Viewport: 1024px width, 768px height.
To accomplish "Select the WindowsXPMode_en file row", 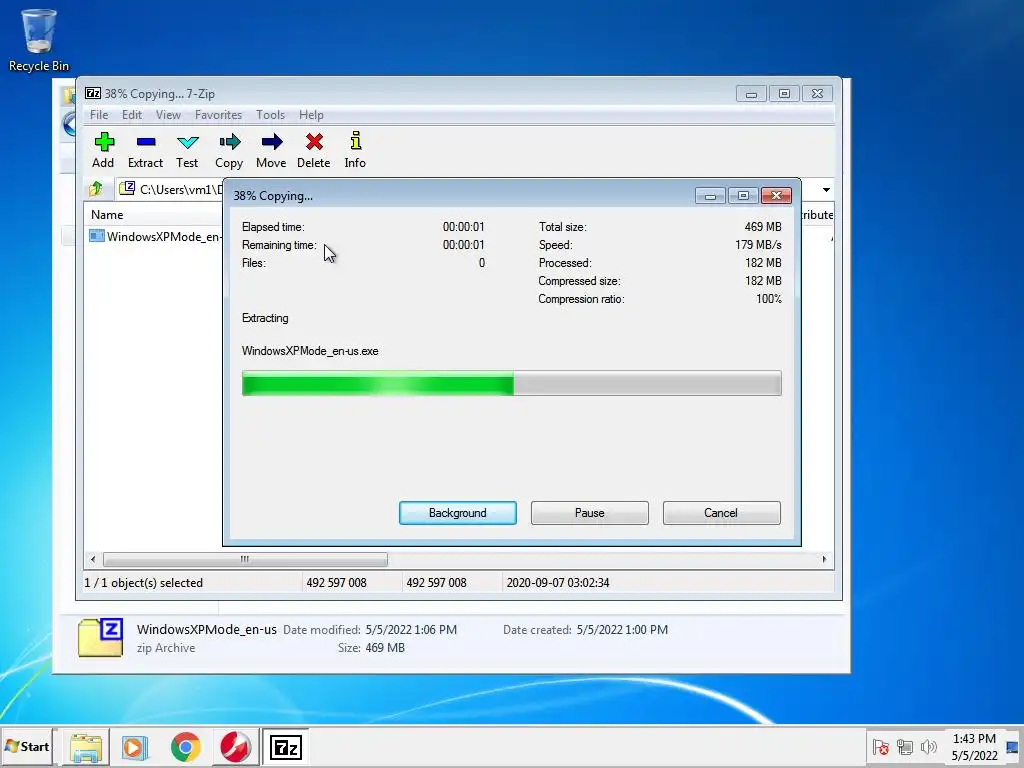I will pos(155,236).
